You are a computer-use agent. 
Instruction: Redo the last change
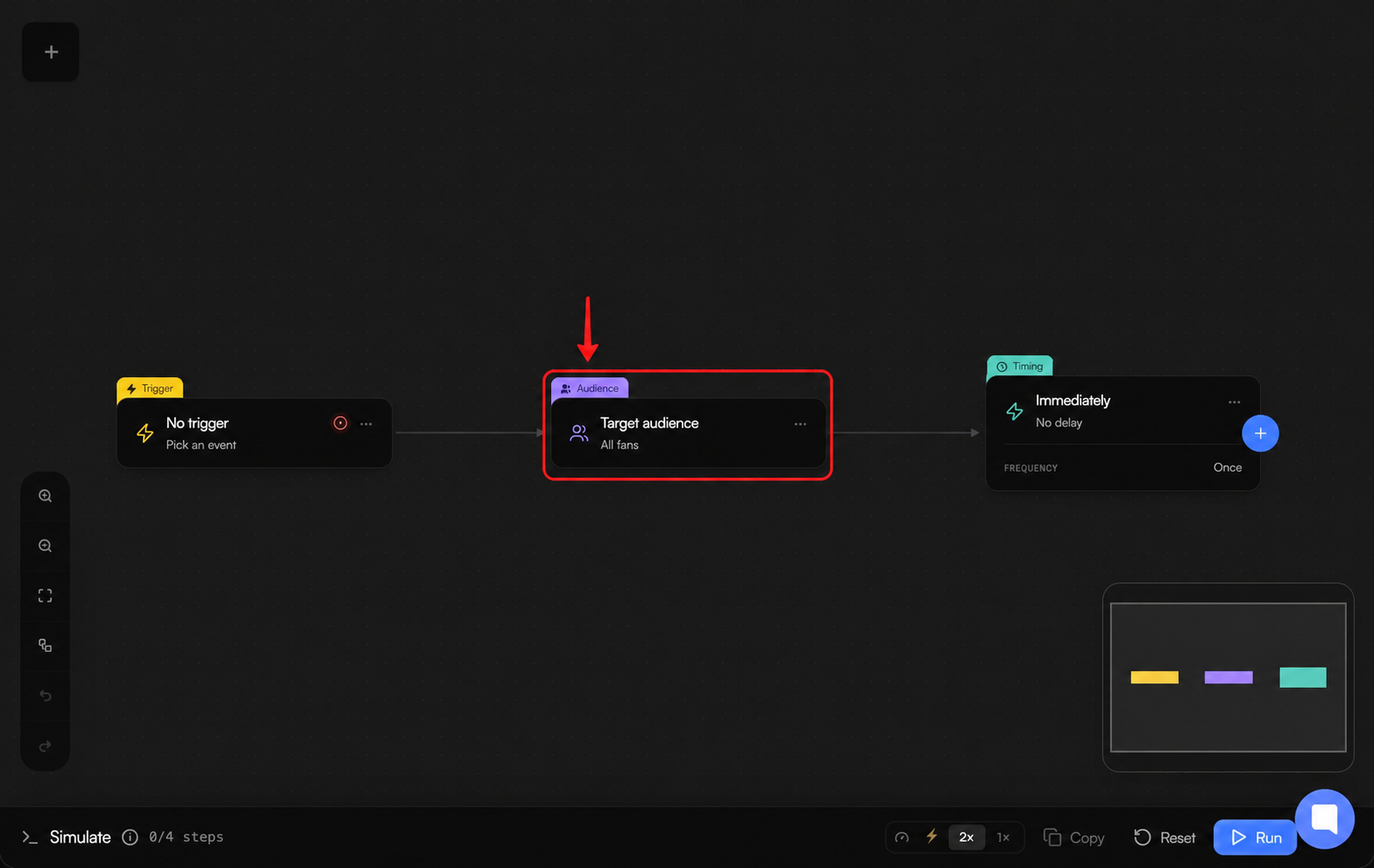coord(45,746)
